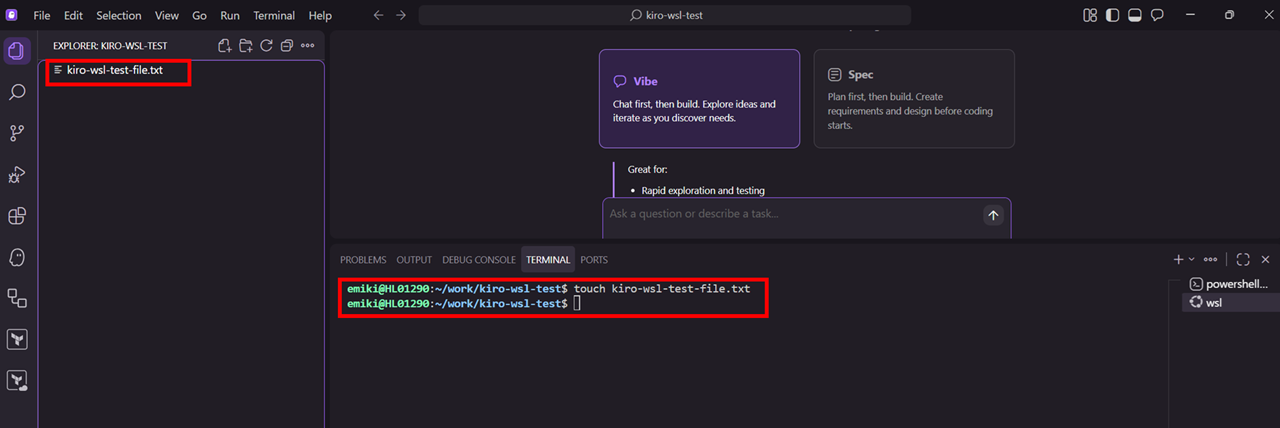Toggle the primary side bar visibility
The height and width of the screenshot is (428, 1280).
(1112, 16)
